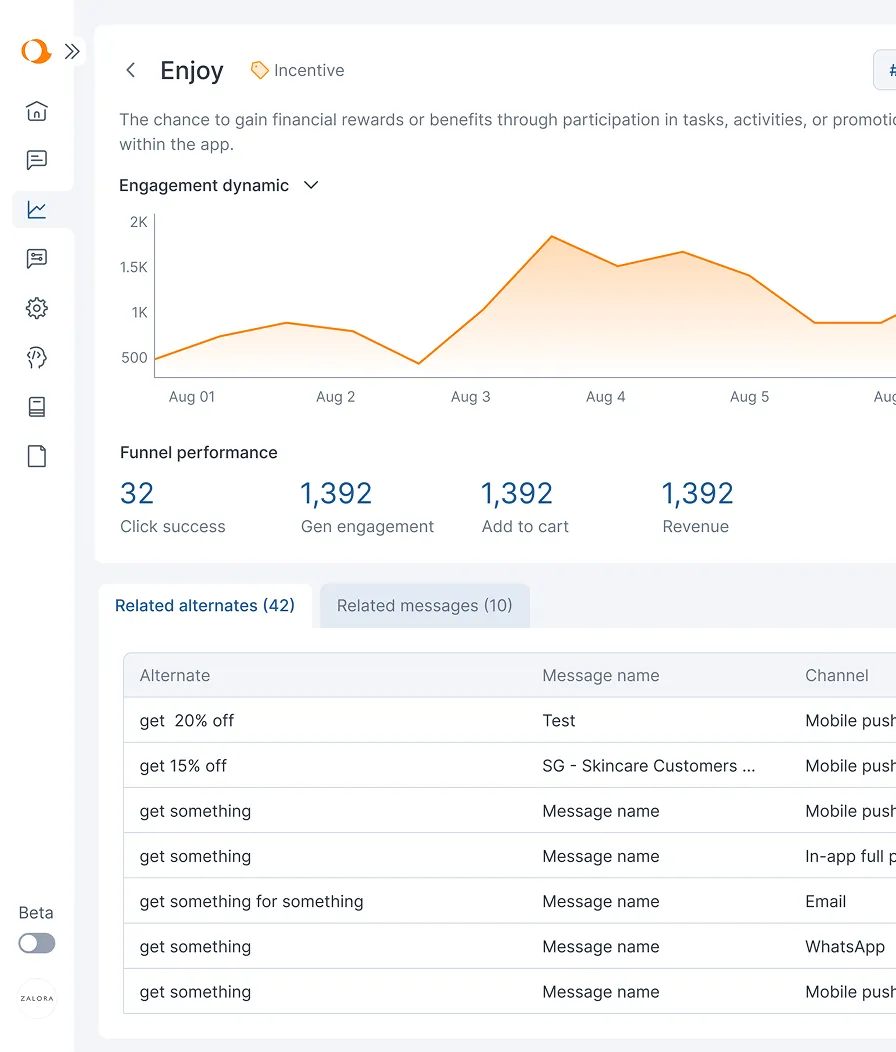Open the Home dashboard from the sidebar

[36, 111]
